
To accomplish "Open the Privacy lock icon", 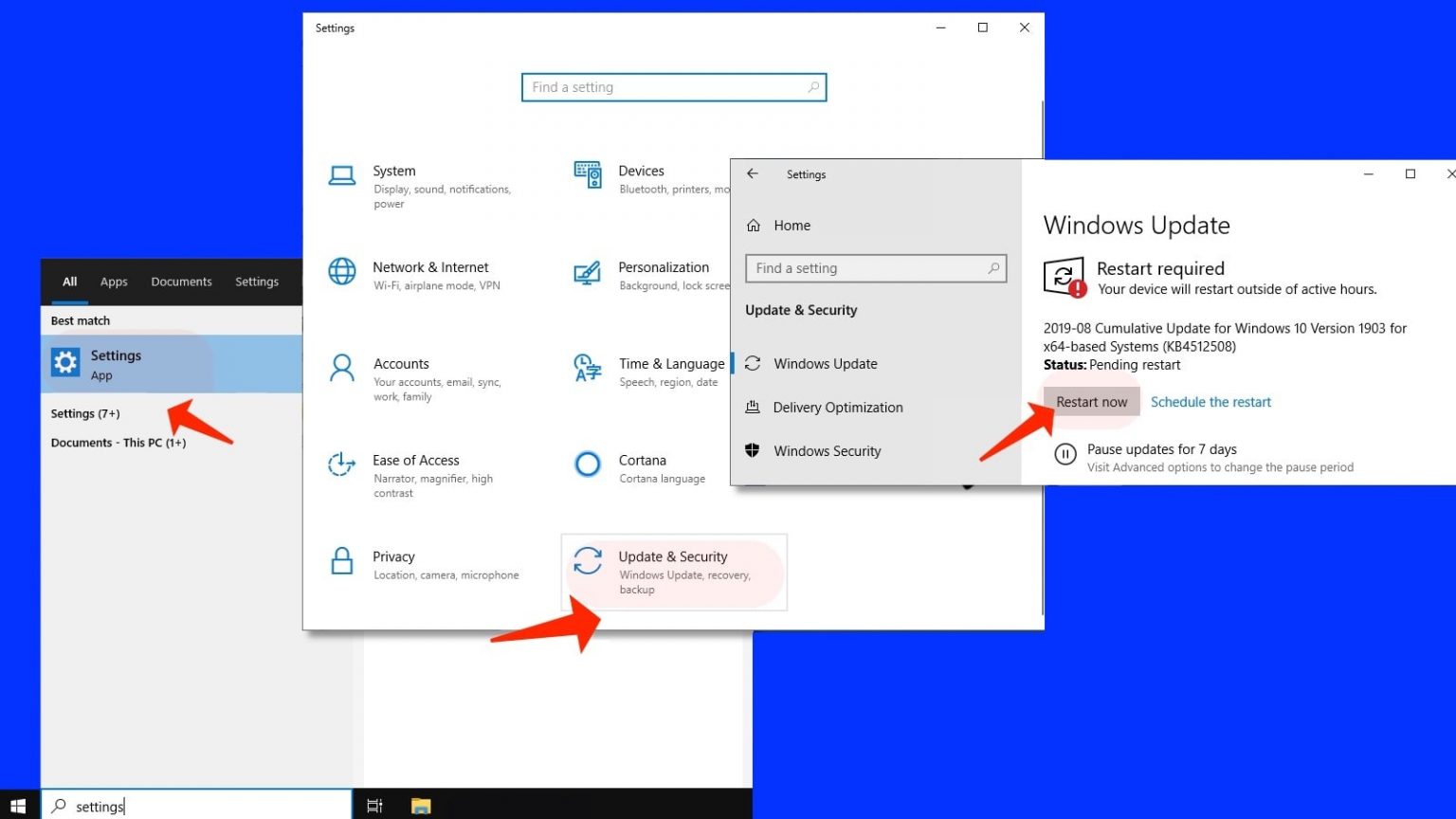I will pos(342,560).
